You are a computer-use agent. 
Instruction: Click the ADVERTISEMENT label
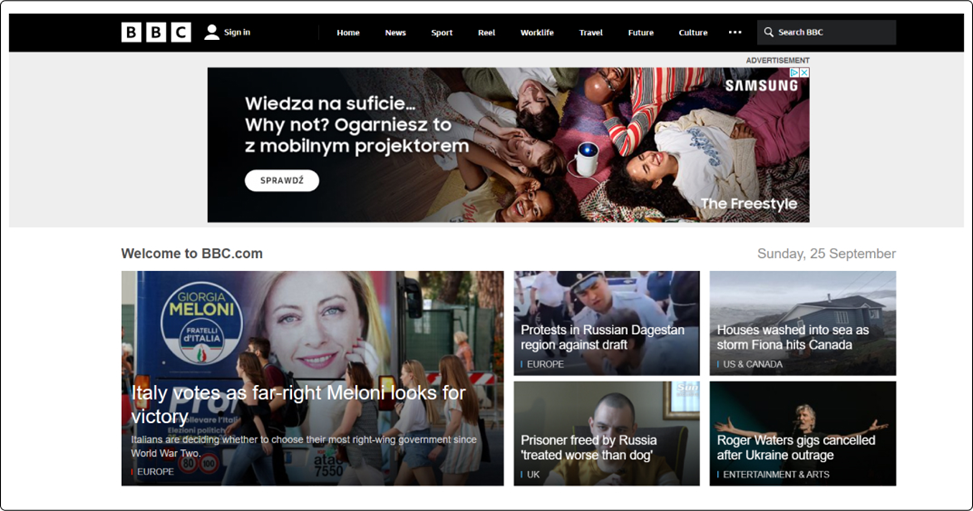[778, 60]
